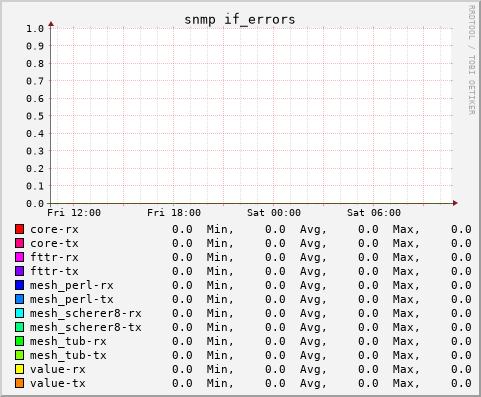
Task: Click the red core-rx legend swatch
Action: pyautogui.click(x=19, y=229)
